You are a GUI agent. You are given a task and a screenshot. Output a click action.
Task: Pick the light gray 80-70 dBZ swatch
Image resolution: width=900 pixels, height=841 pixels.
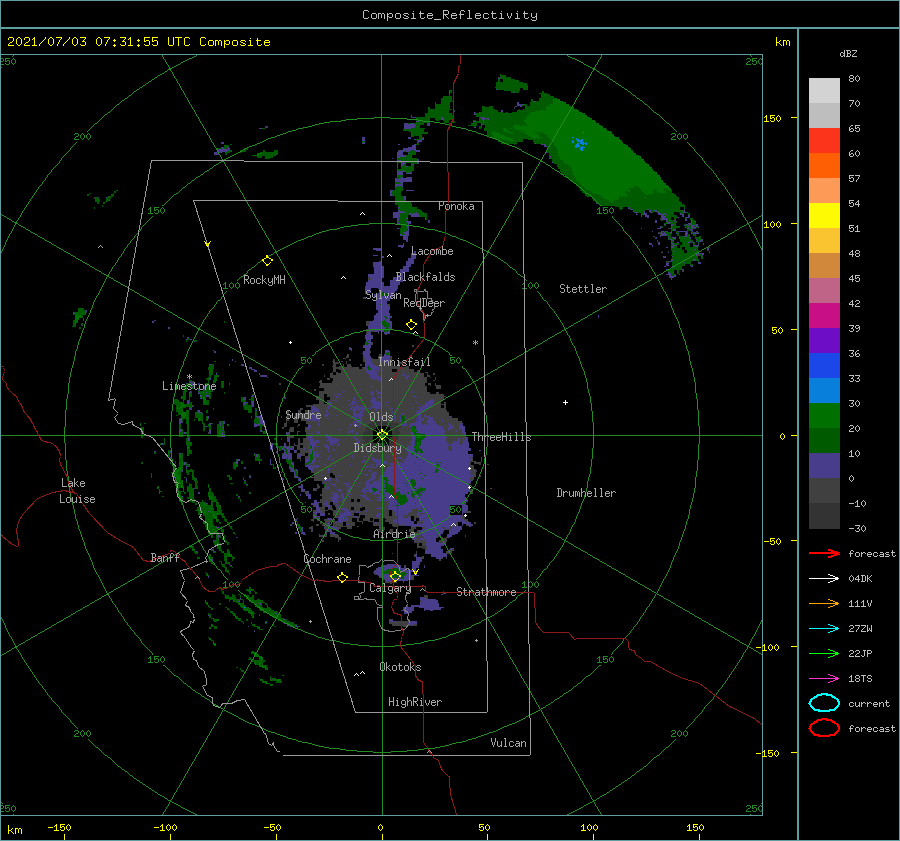click(x=824, y=91)
